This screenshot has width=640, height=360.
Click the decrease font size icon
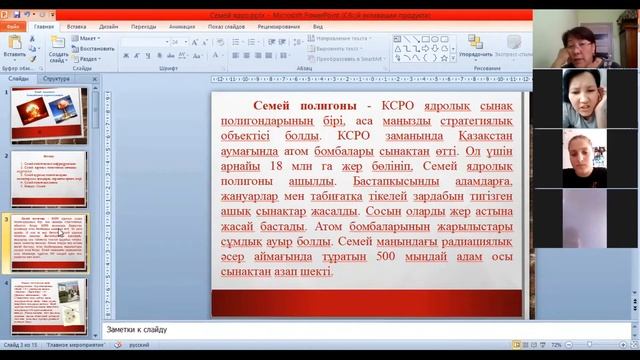[205, 42]
